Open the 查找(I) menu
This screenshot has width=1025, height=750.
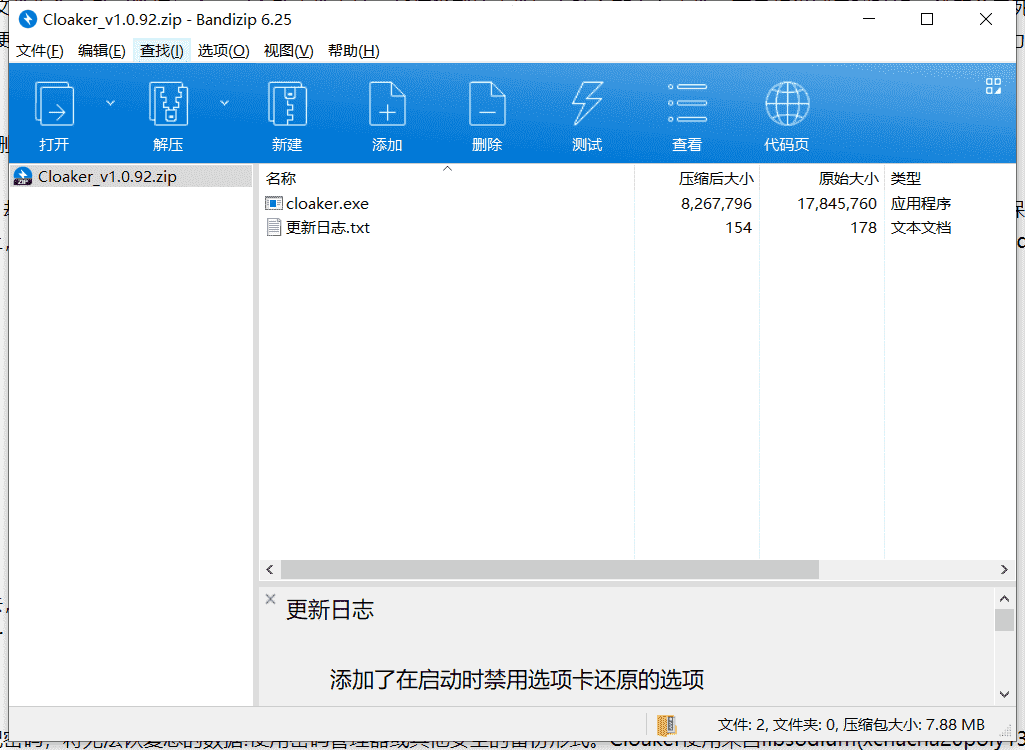161,51
